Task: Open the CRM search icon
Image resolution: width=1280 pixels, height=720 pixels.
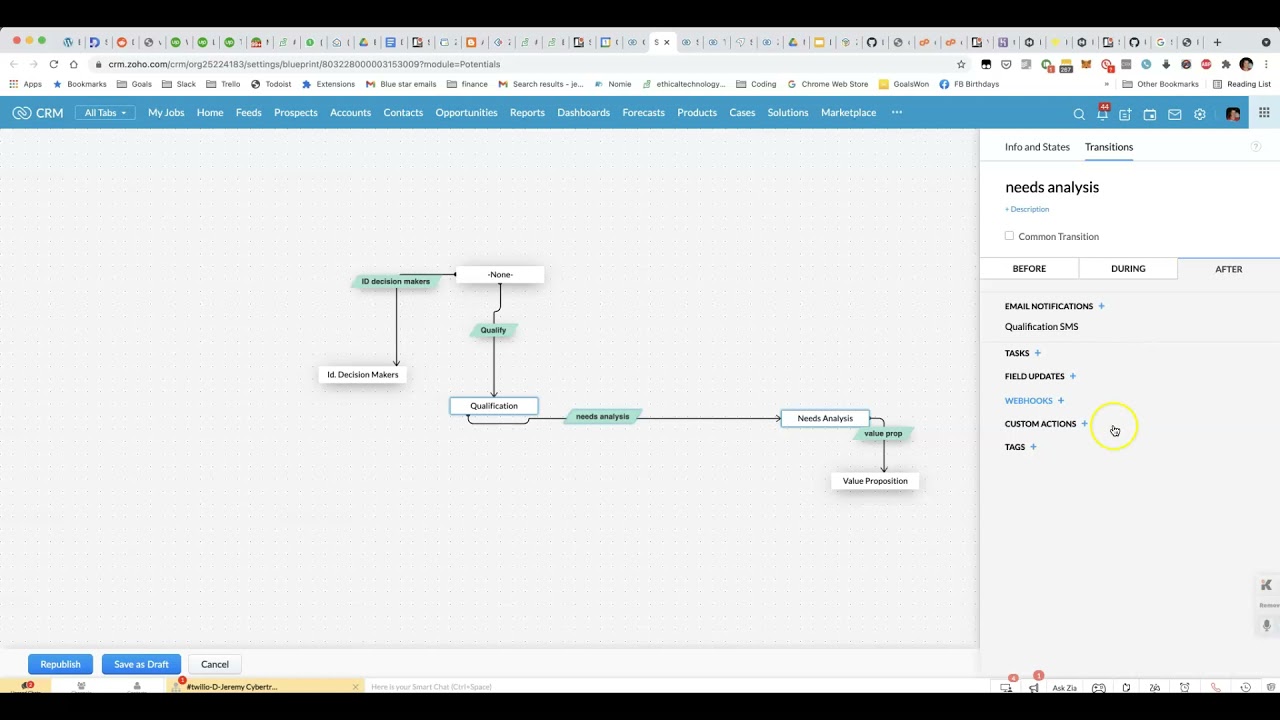Action: pyautogui.click(x=1079, y=114)
